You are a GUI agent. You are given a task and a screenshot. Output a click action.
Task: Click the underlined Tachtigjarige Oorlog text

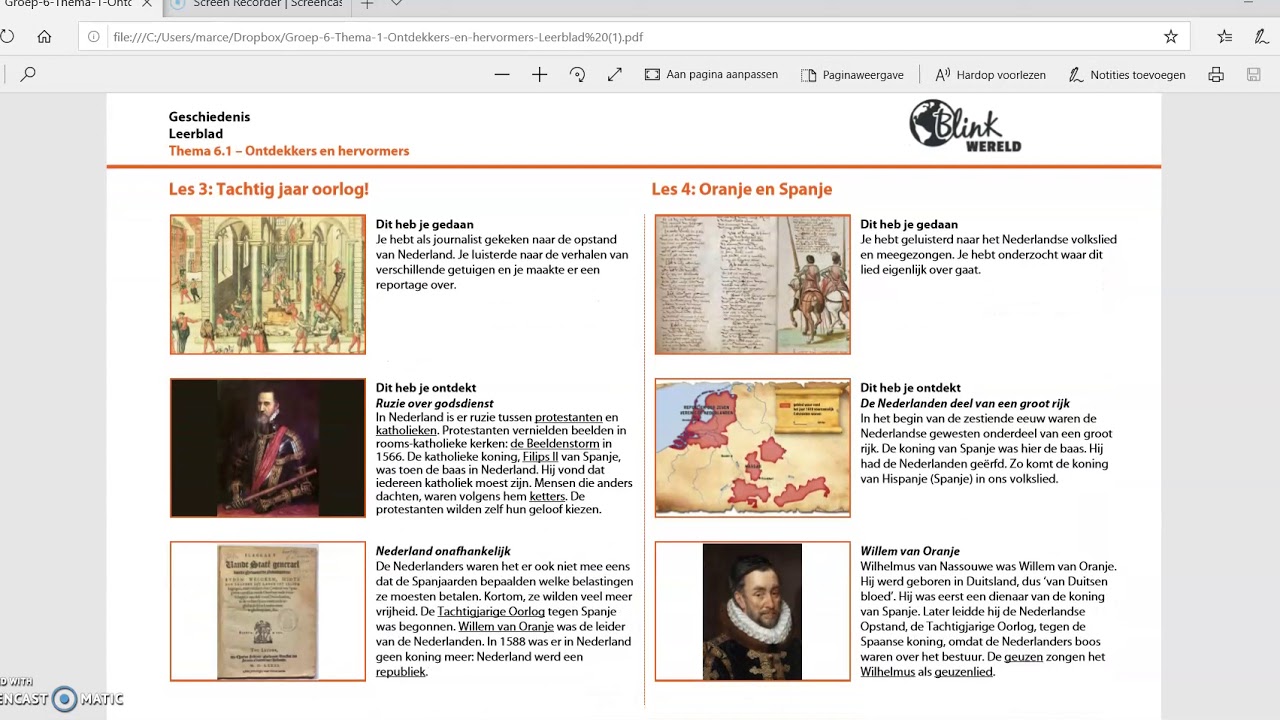pos(491,612)
